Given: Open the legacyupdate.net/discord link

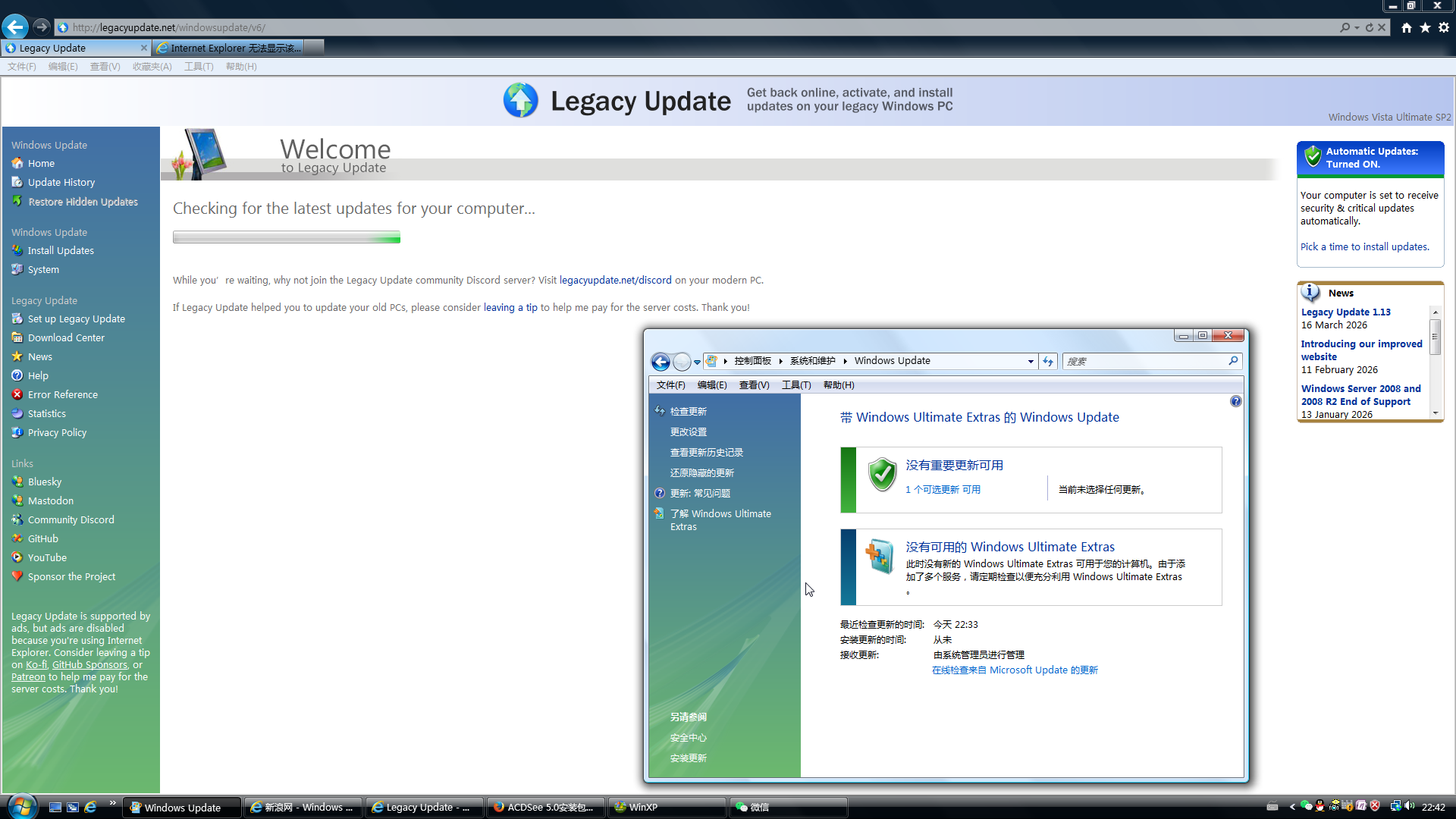Looking at the screenshot, I should coord(615,280).
